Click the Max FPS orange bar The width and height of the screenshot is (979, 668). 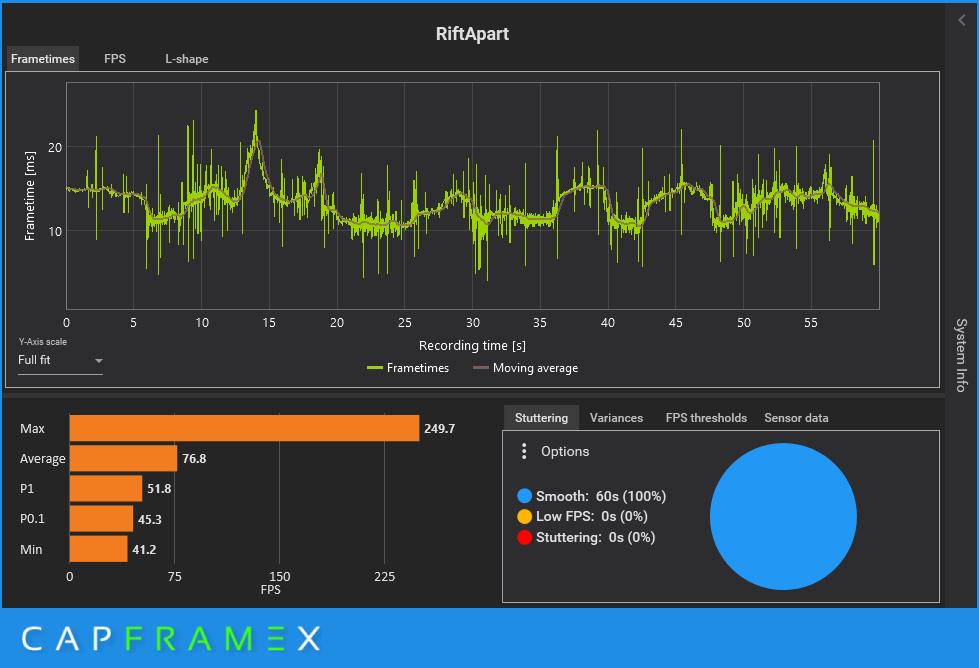[244, 428]
